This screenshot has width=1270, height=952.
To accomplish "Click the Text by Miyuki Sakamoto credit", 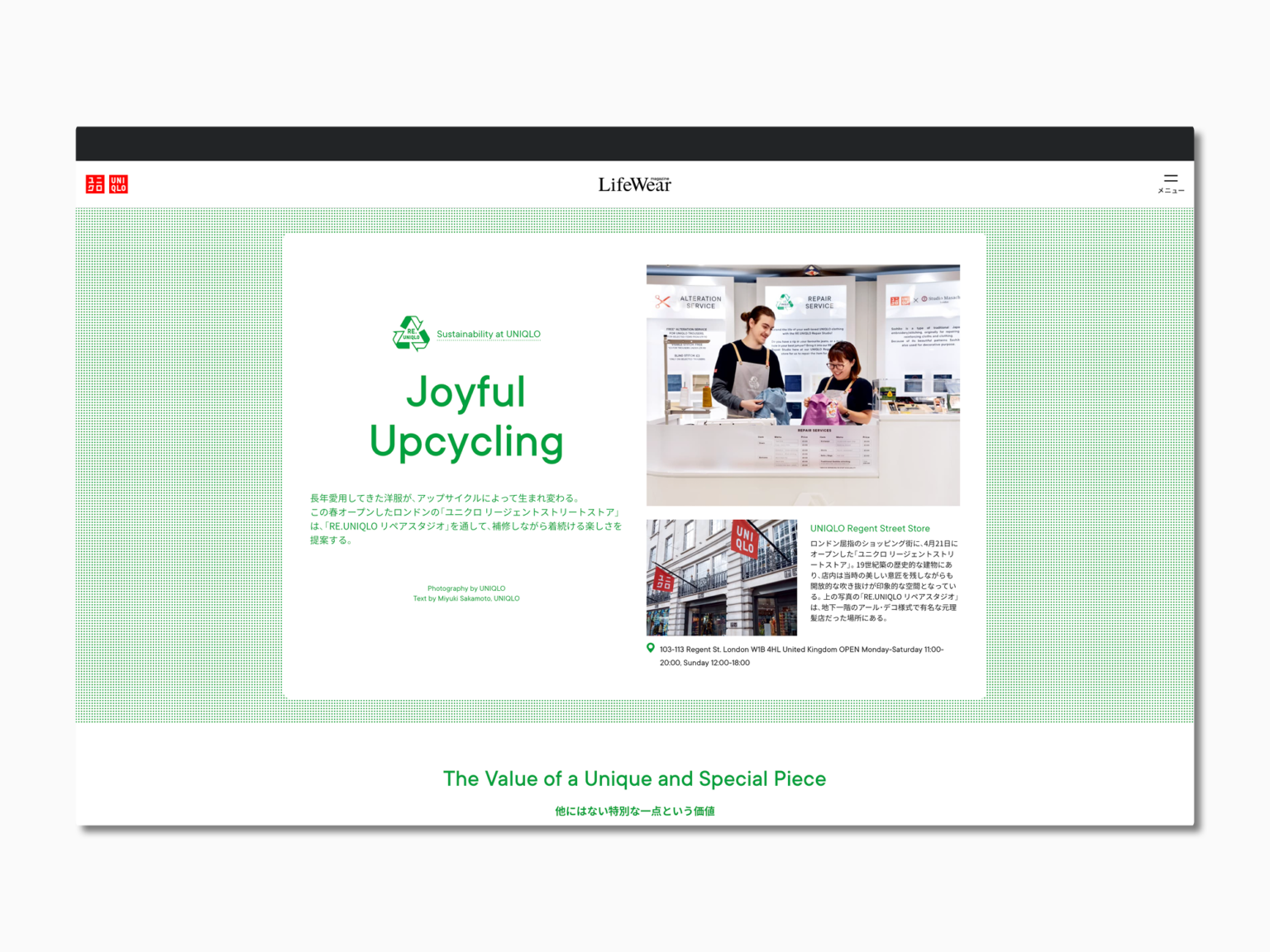I will coord(466,598).
